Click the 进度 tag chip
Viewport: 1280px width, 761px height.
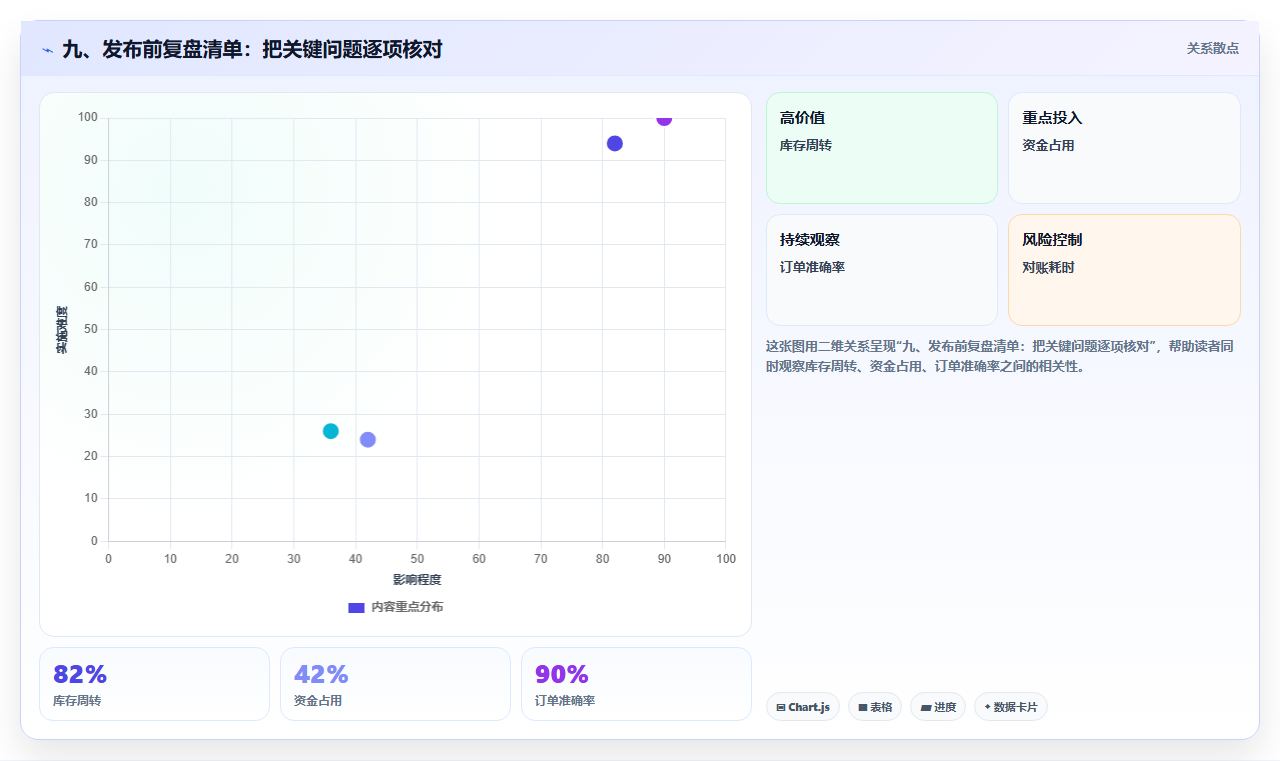coord(938,707)
